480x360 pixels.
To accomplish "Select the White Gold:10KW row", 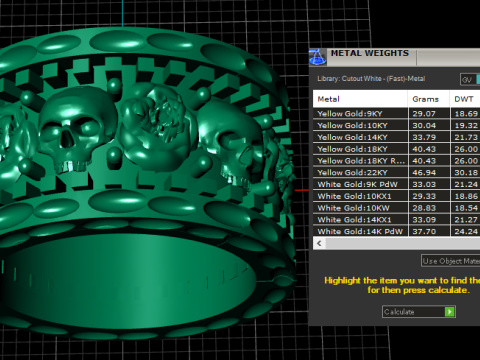I will point(397,208).
